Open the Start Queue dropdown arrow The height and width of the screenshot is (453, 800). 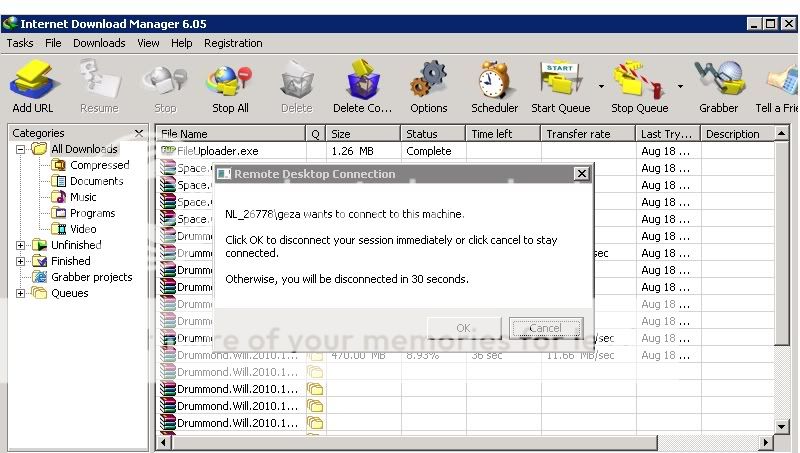pos(601,86)
